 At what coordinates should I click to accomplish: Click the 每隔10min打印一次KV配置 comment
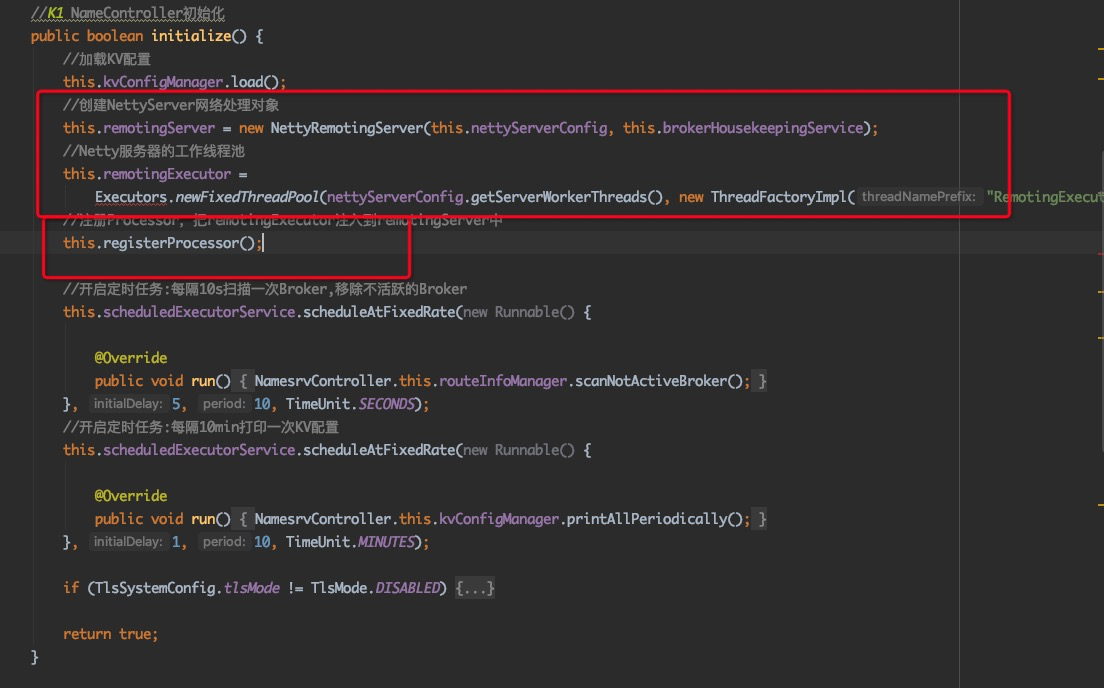201,427
